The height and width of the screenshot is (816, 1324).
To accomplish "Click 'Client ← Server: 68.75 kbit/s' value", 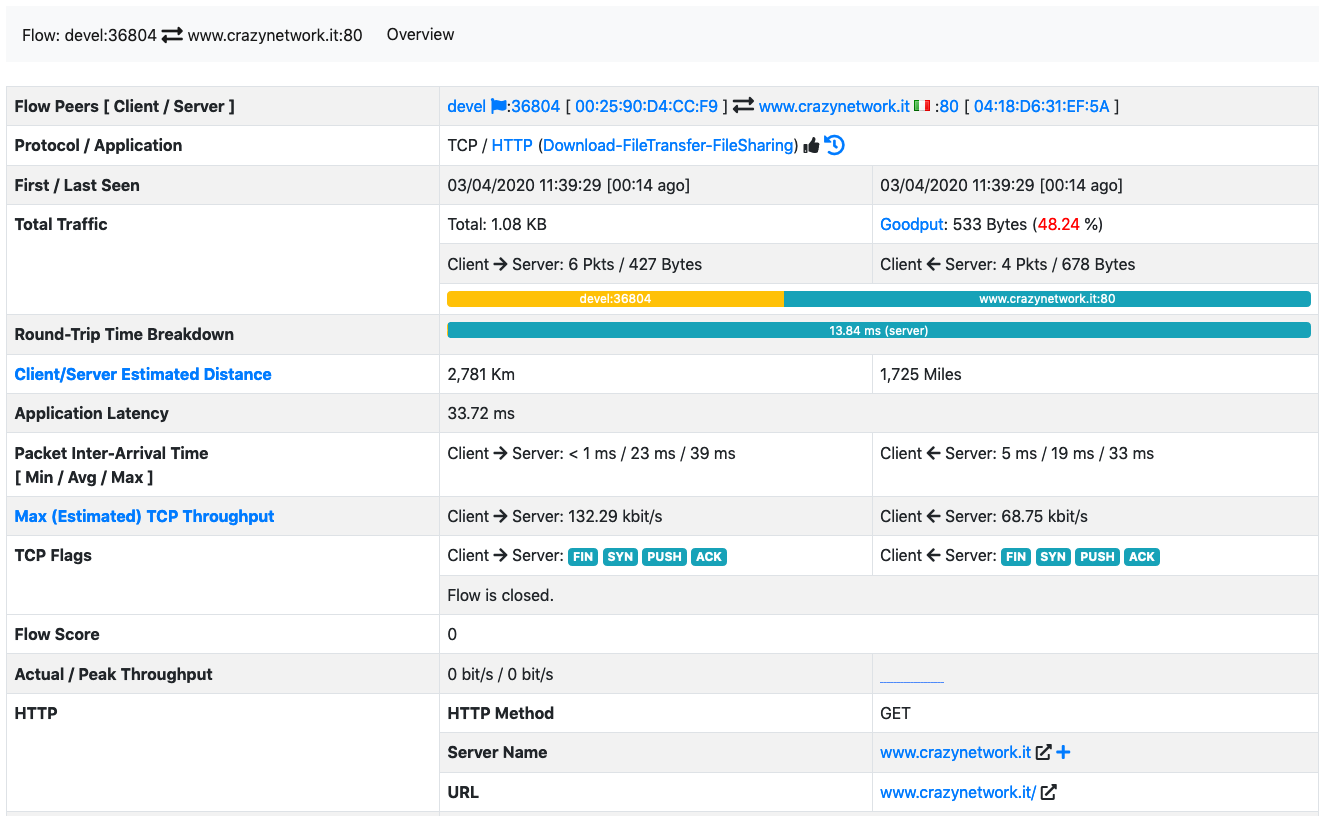I will (x=984, y=516).
